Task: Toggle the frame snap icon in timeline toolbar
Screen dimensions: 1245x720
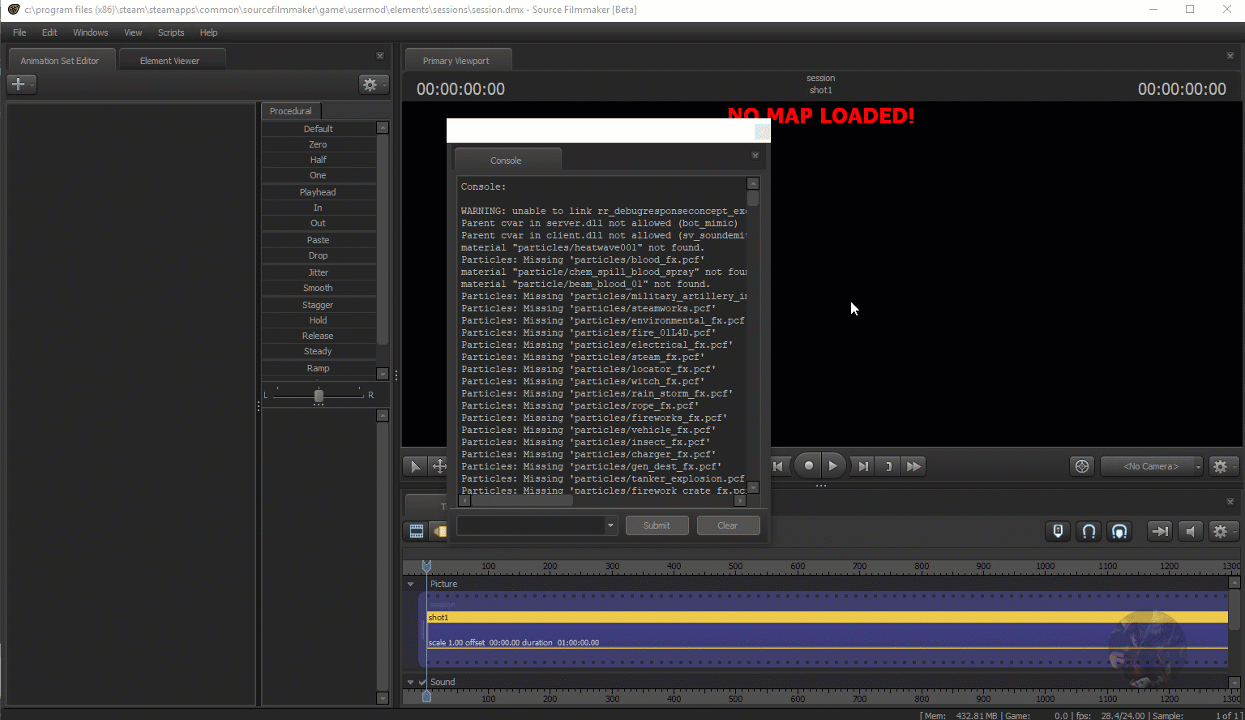Action: [x=1058, y=531]
